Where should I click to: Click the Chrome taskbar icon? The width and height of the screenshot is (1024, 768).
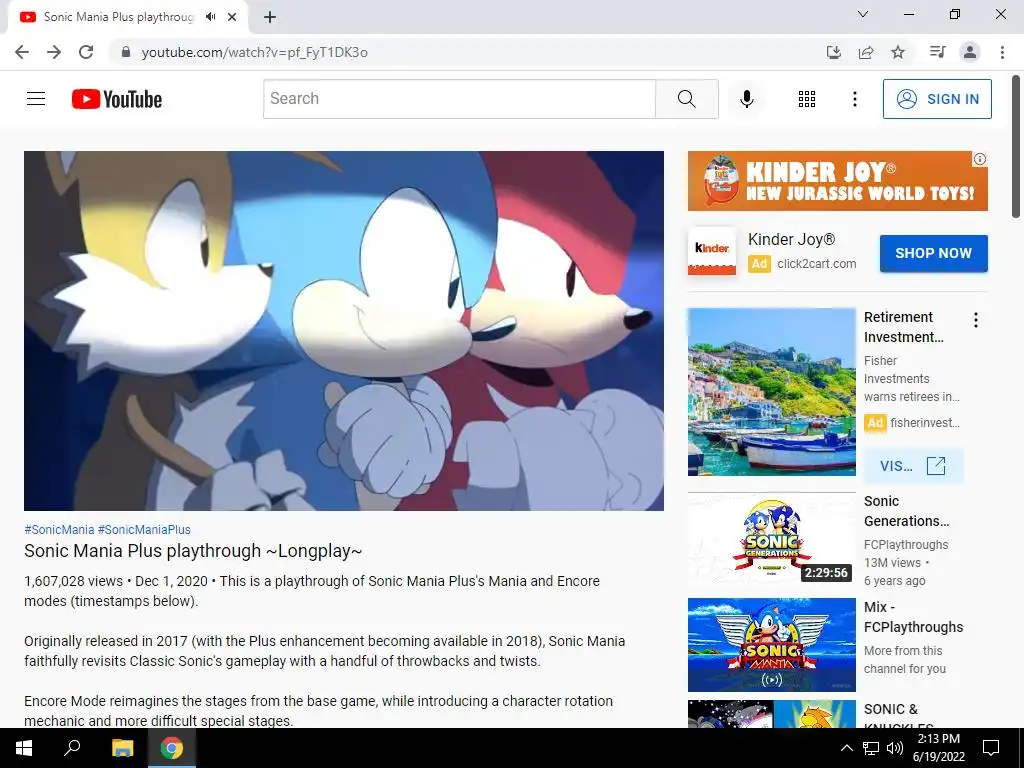172,748
